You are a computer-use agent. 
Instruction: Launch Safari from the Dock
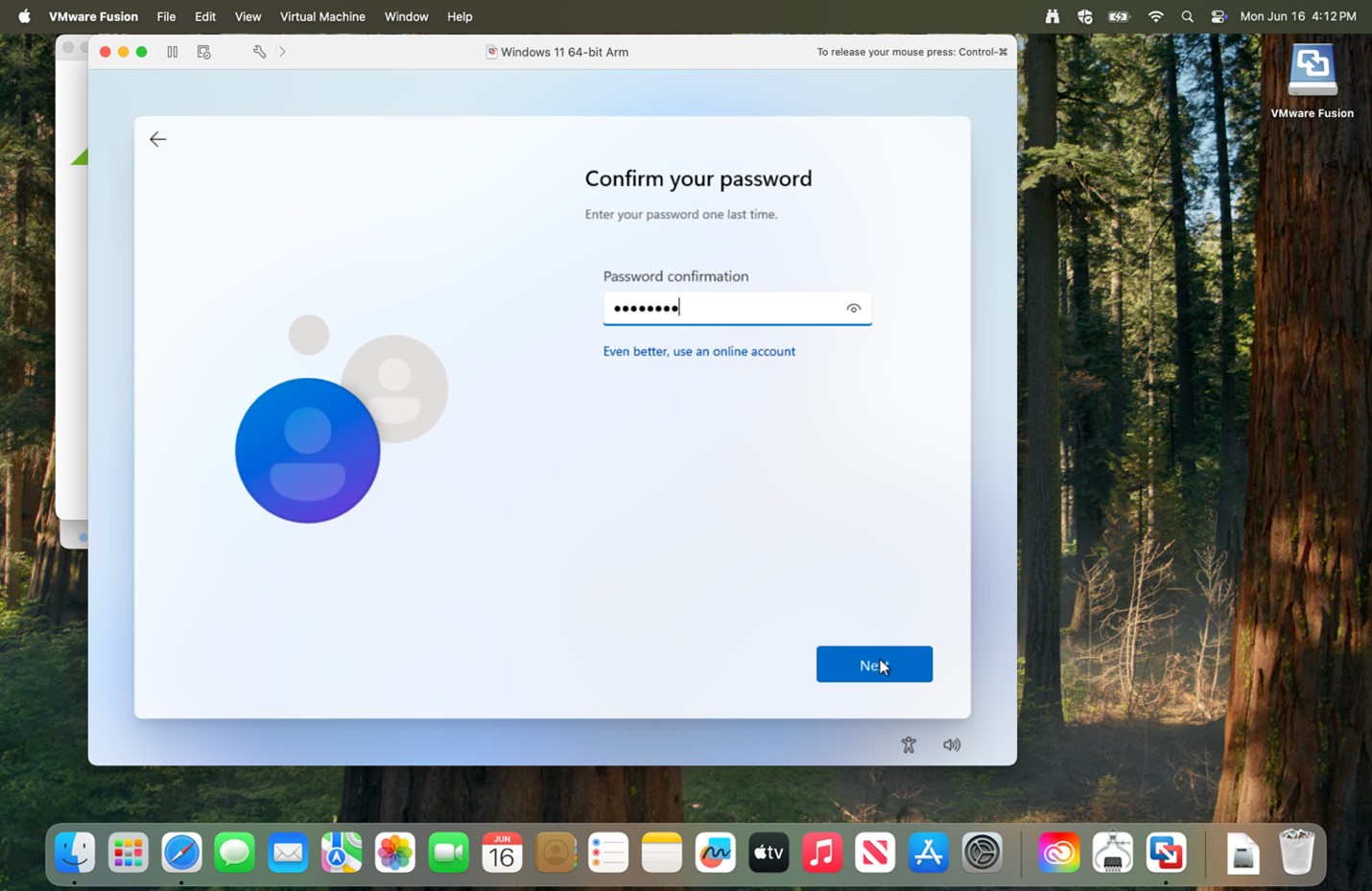point(181,853)
